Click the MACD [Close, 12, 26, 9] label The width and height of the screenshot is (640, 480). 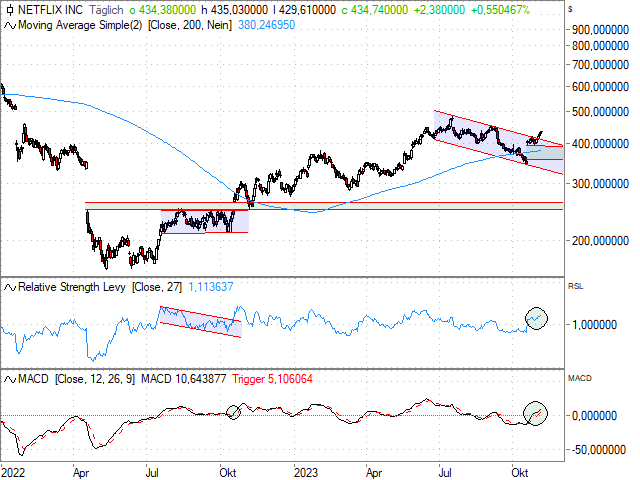click(x=76, y=379)
